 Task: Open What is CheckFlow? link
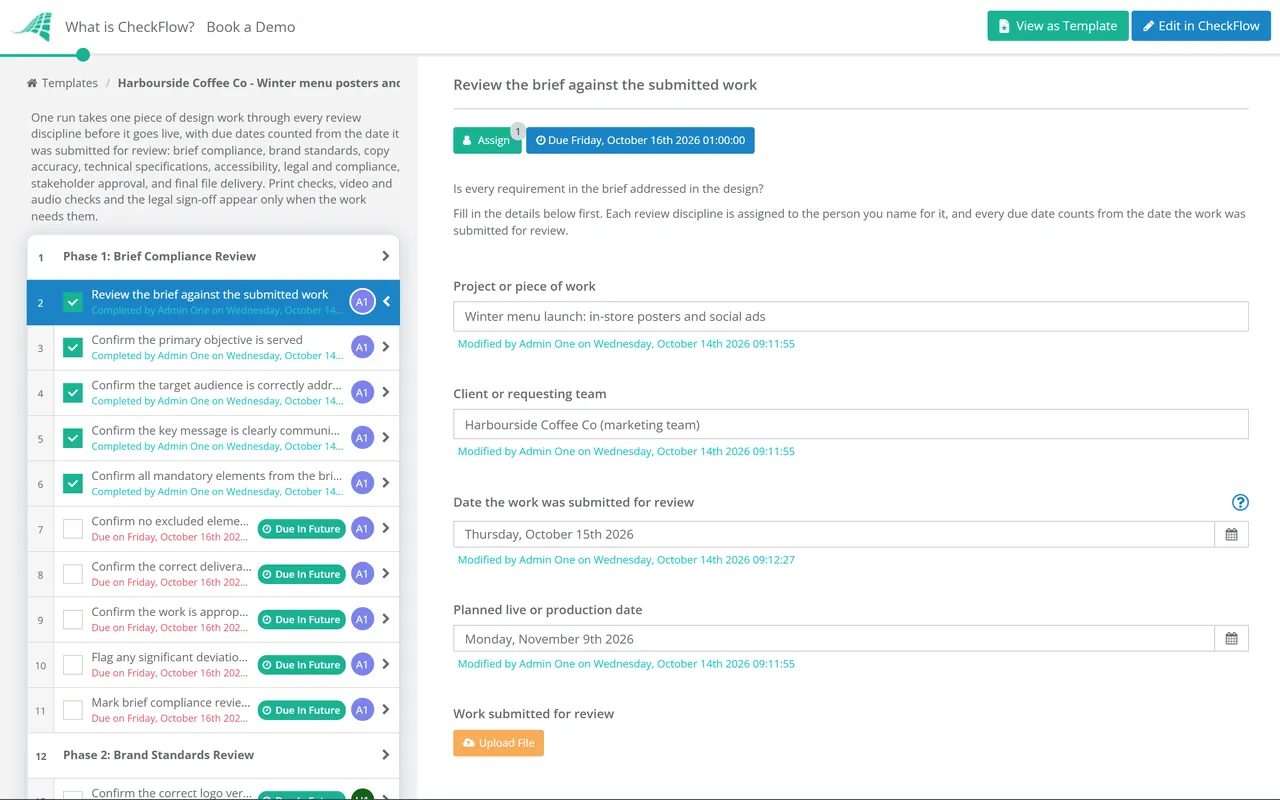[130, 27]
